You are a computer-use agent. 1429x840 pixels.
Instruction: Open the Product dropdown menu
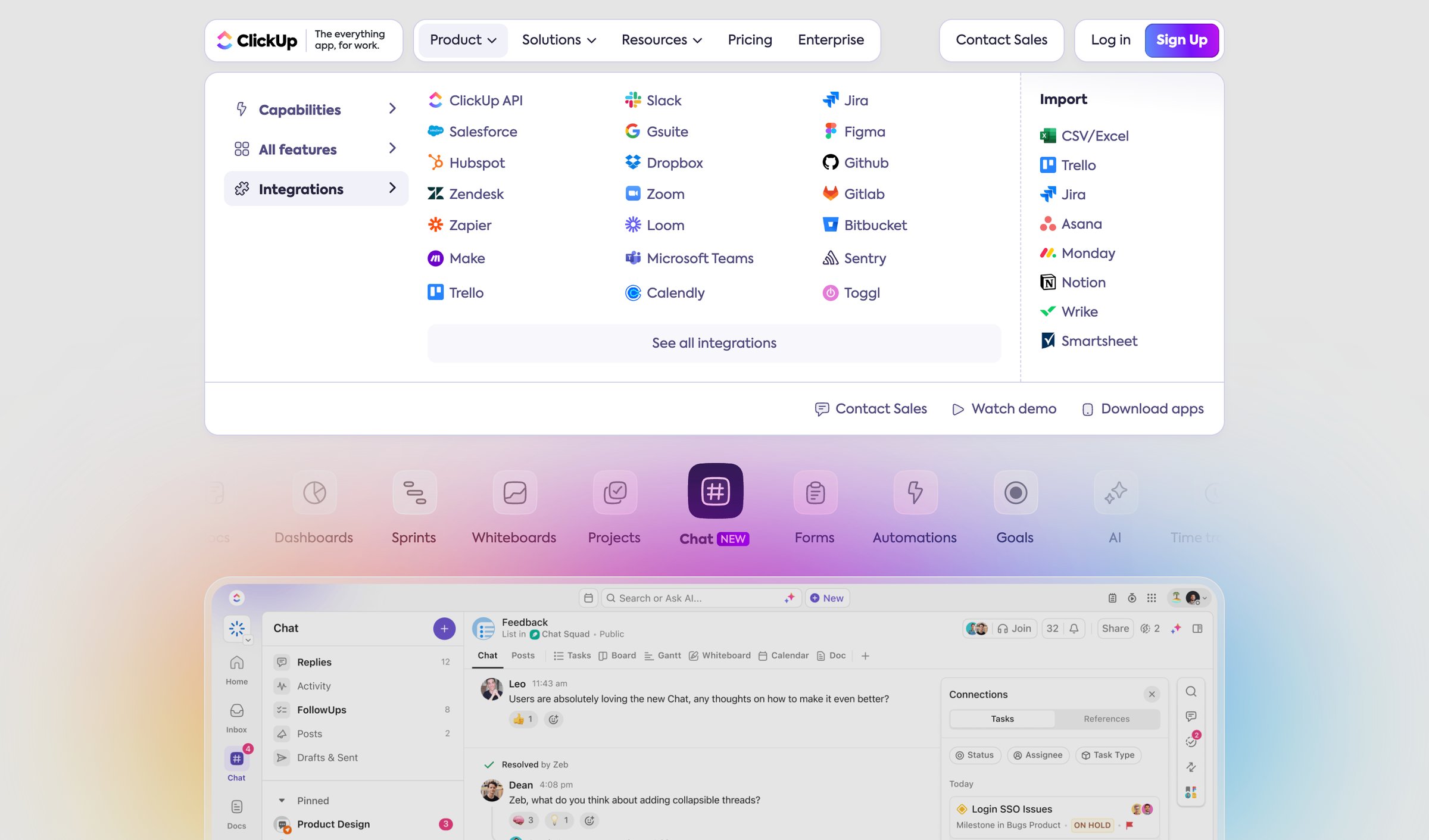click(x=463, y=40)
